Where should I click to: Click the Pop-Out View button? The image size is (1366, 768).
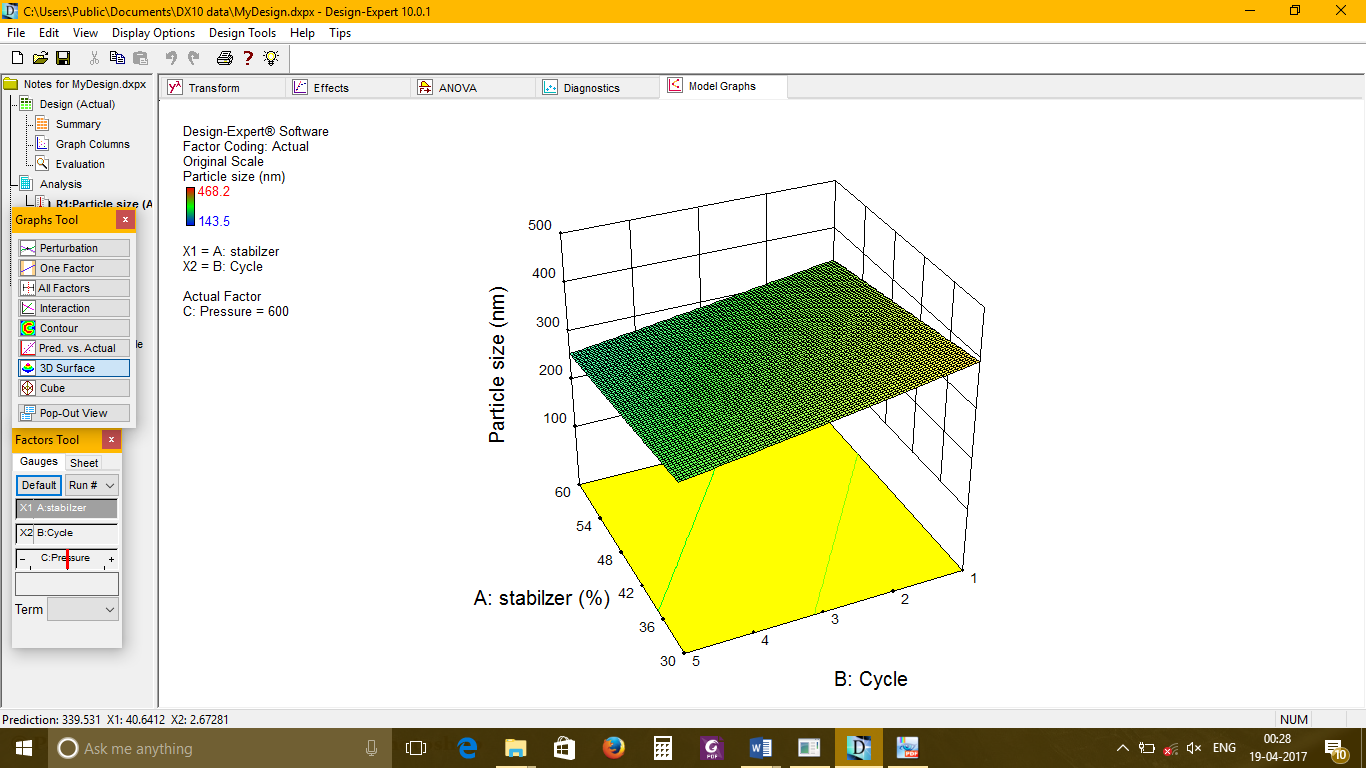click(x=73, y=413)
